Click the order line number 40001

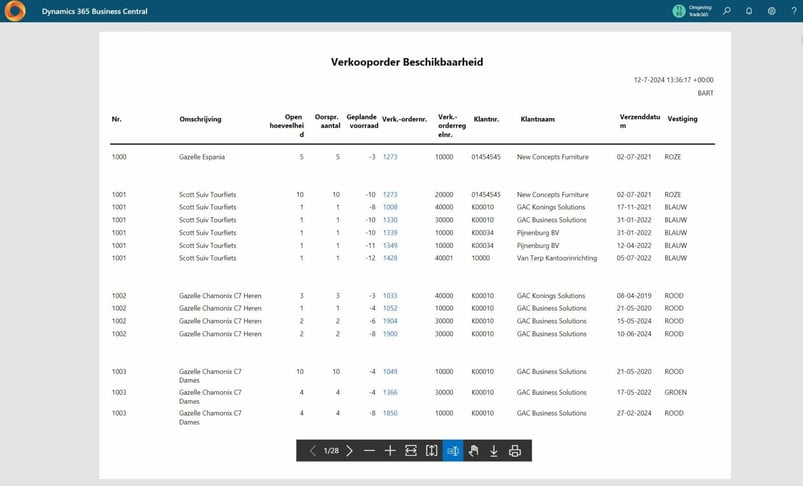point(443,258)
